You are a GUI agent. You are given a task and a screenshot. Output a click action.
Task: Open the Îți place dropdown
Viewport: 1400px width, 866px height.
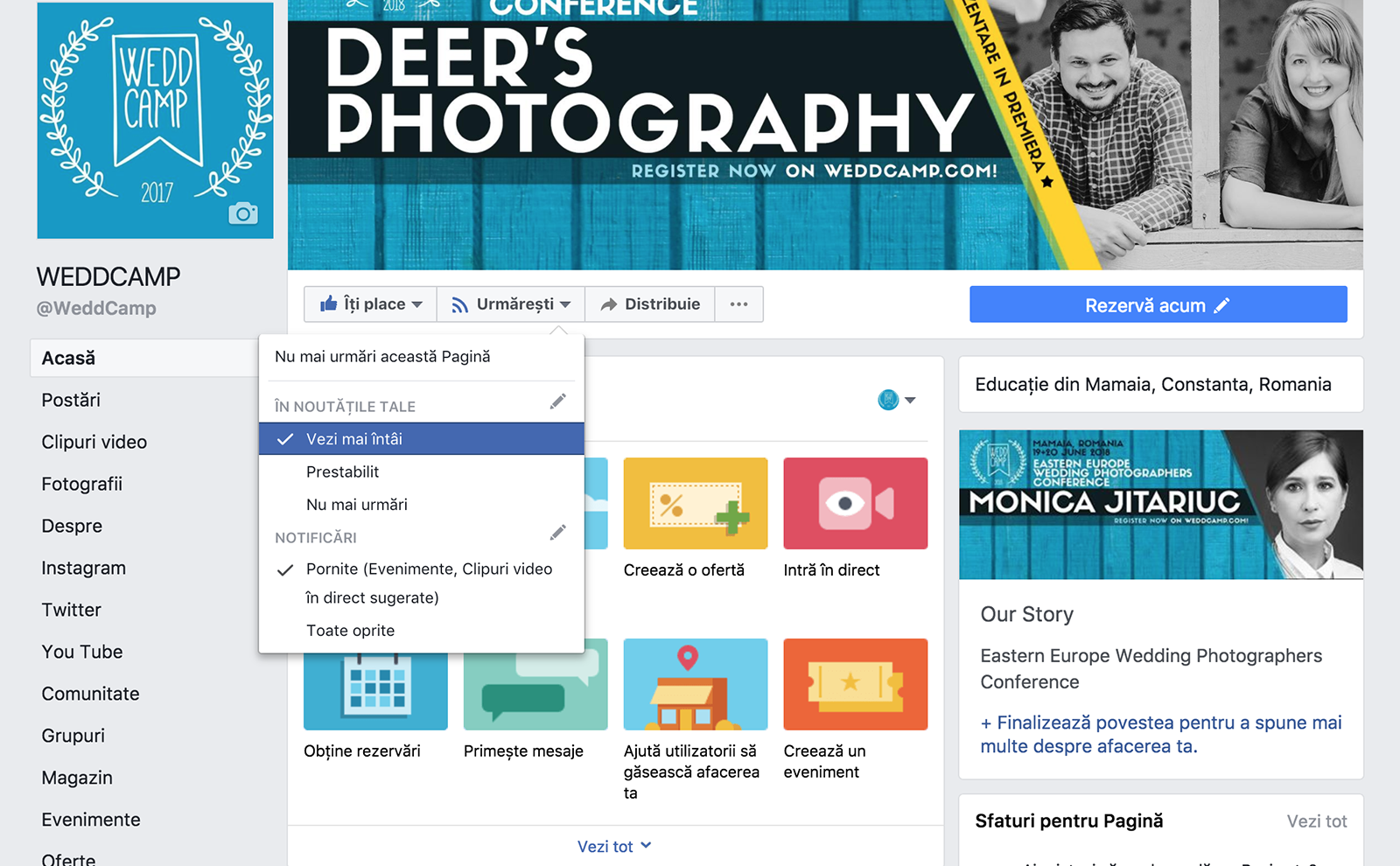[x=371, y=304]
